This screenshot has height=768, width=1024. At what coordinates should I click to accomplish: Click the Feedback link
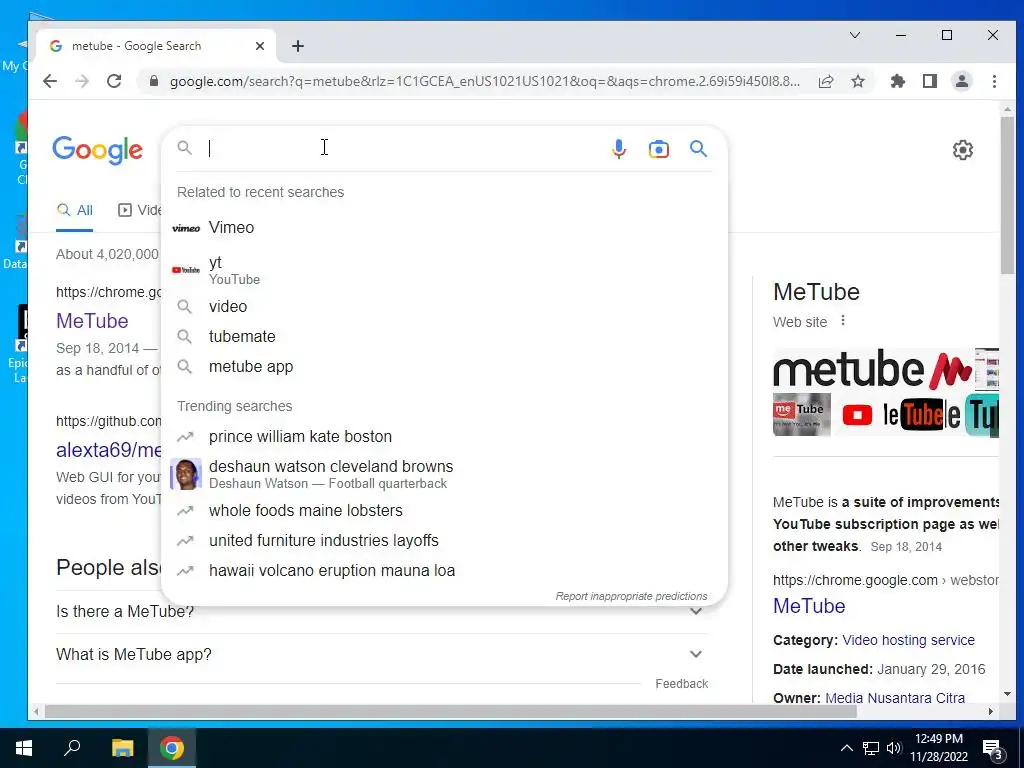pos(681,684)
